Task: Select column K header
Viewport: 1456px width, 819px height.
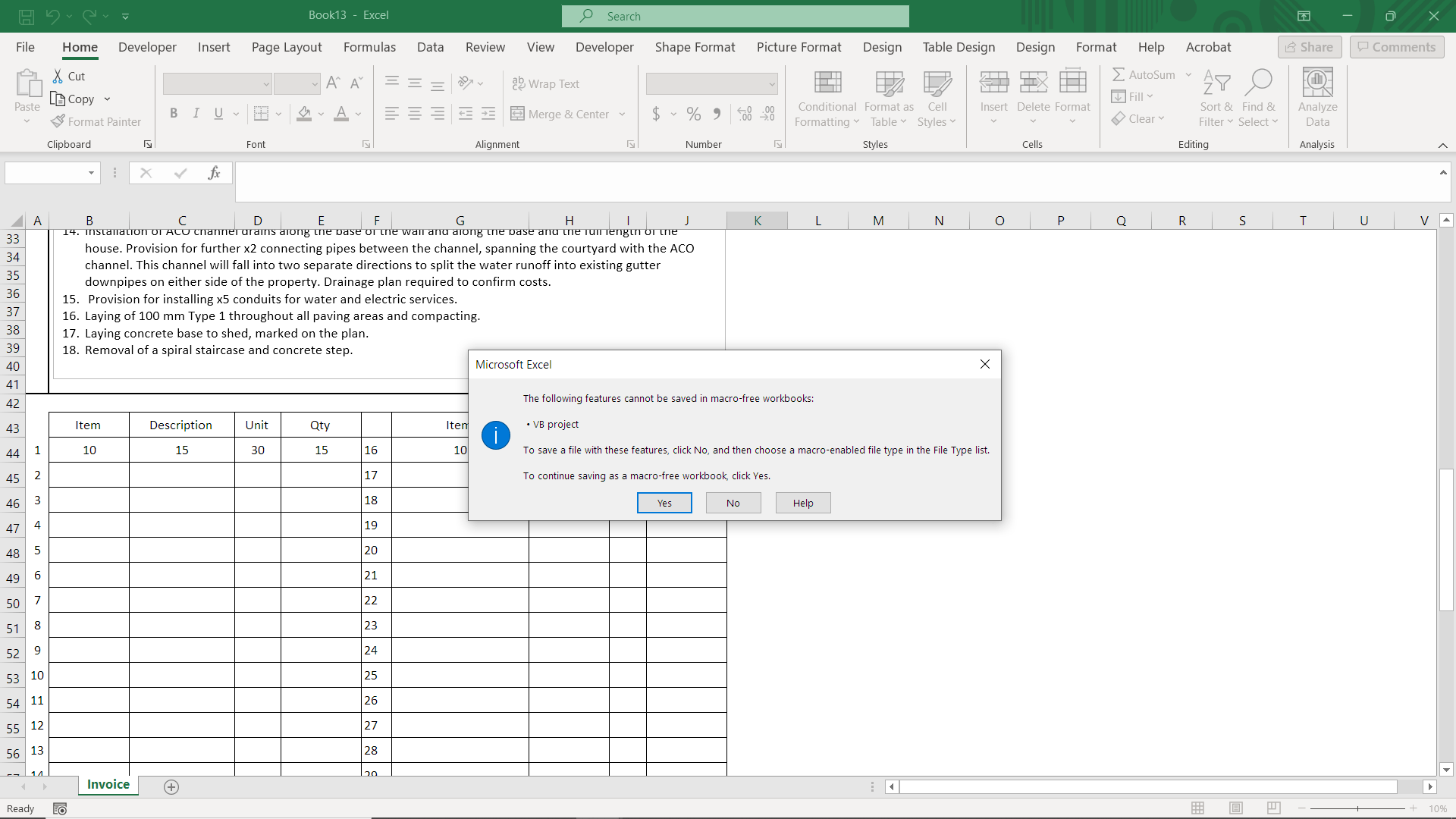Action: pos(757,221)
